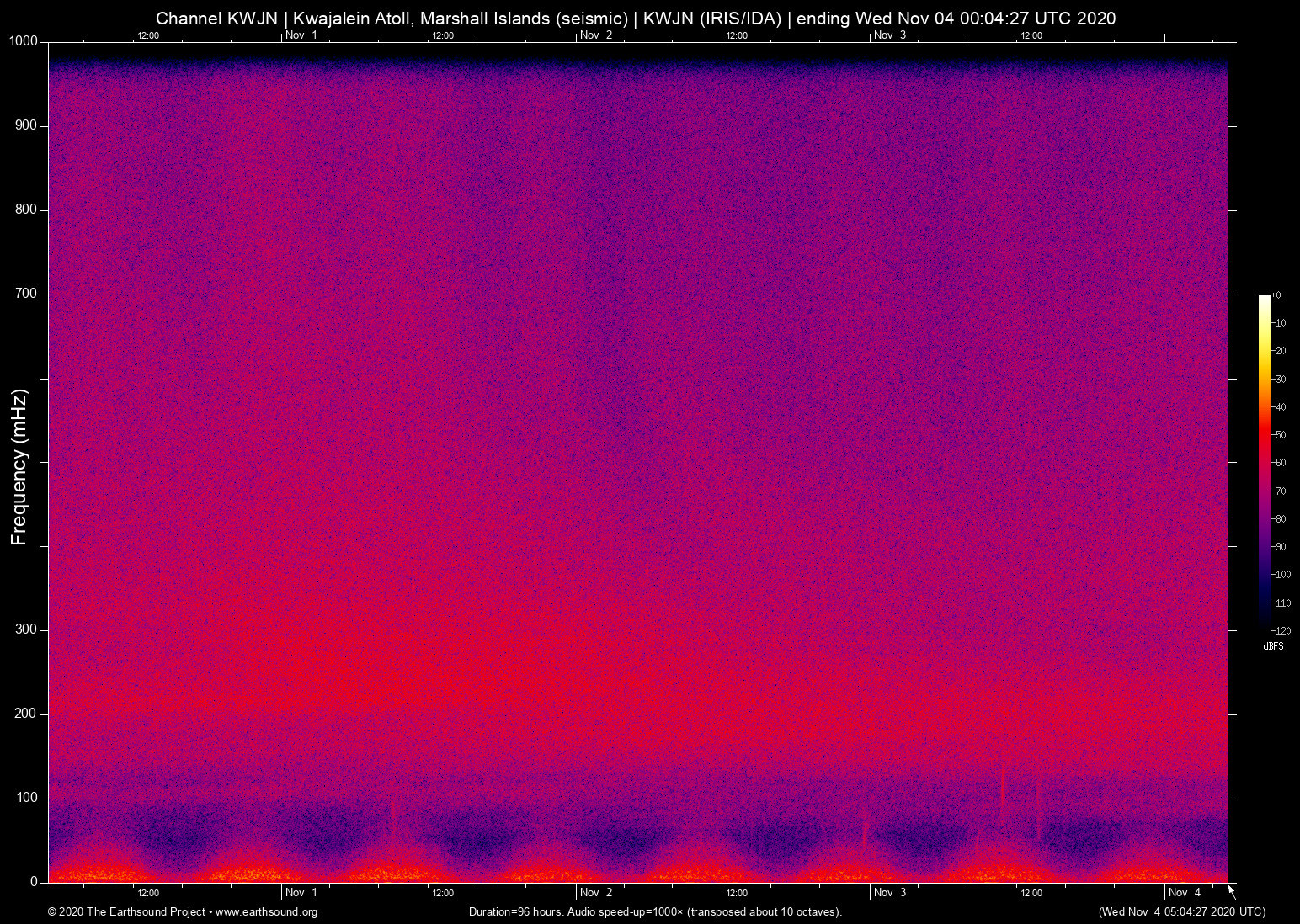The image size is (1300, 924).
Task: Click "Nov 2" on the top time axis
Action: [596, 35]
